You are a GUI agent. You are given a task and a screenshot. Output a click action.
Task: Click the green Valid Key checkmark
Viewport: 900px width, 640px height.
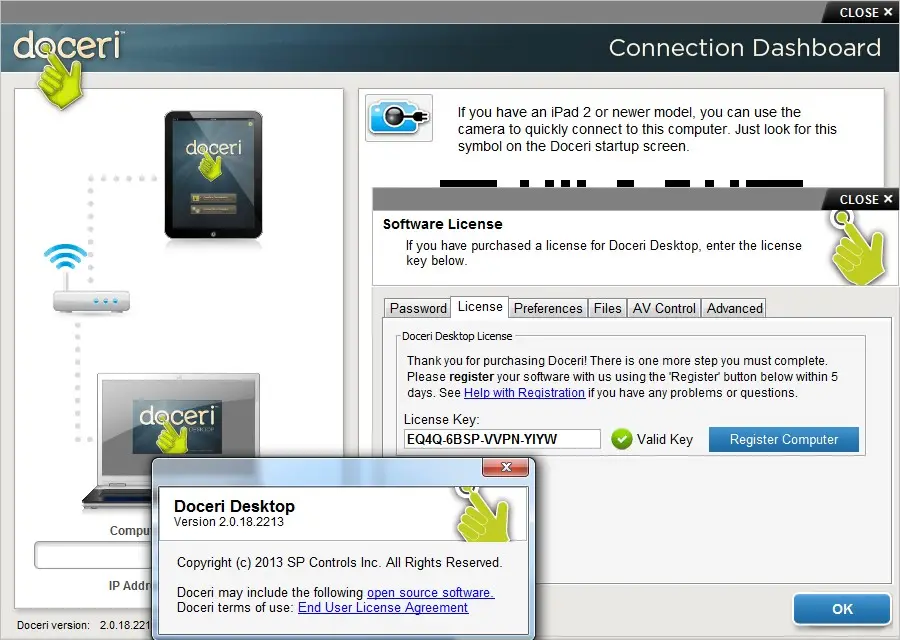622,439
